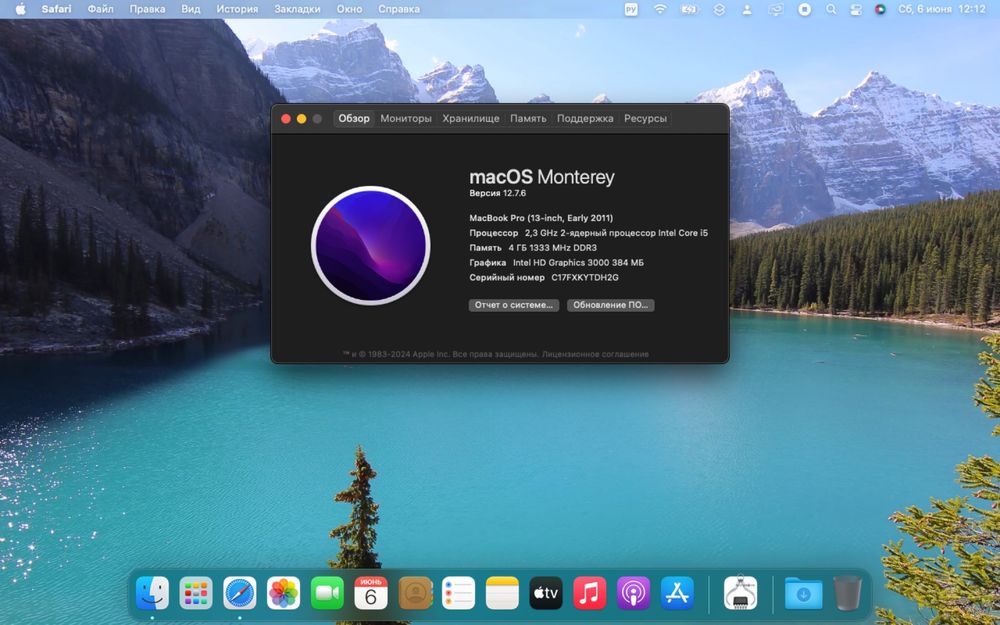Open the Apple menu
1000x625 pixels.
tap(20, 9)
